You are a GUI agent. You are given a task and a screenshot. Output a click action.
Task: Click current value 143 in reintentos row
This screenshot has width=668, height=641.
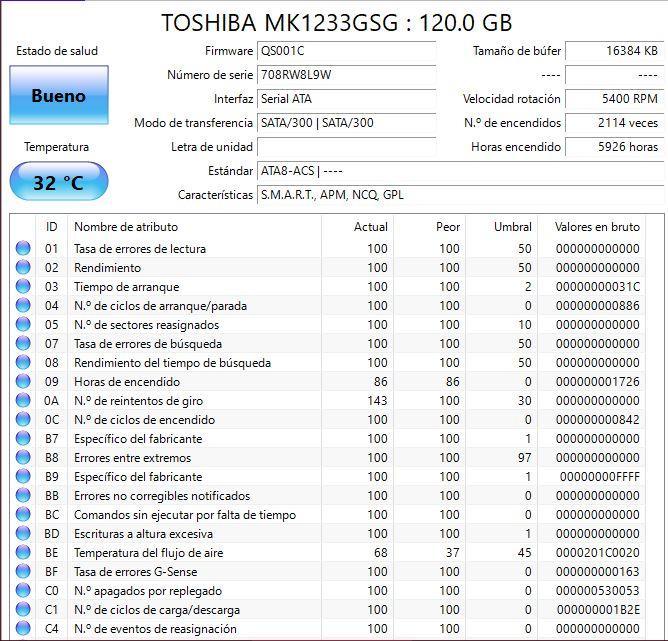(377, 401)
